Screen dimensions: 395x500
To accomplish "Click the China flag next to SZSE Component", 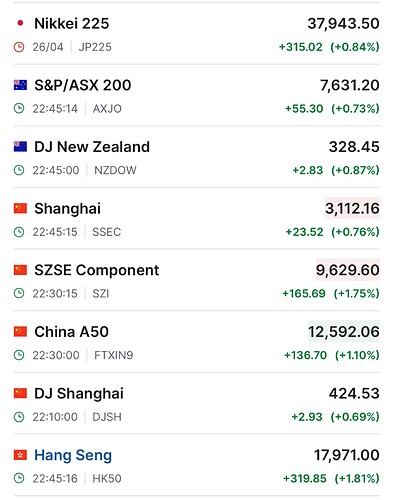I will 20,270.
